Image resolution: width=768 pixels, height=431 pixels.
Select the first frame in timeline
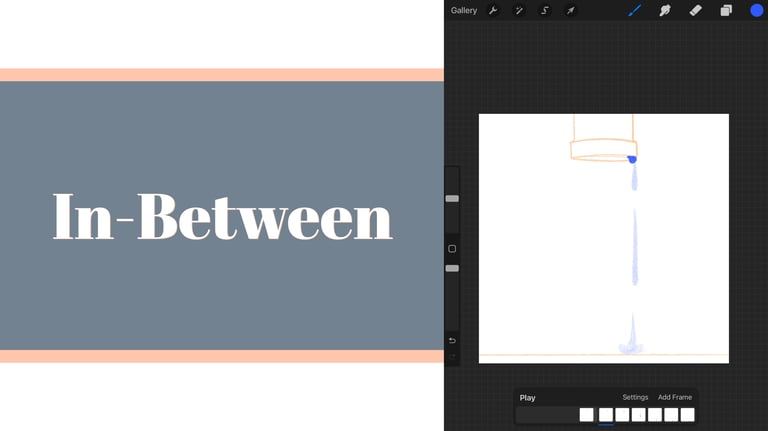(586, 415)
